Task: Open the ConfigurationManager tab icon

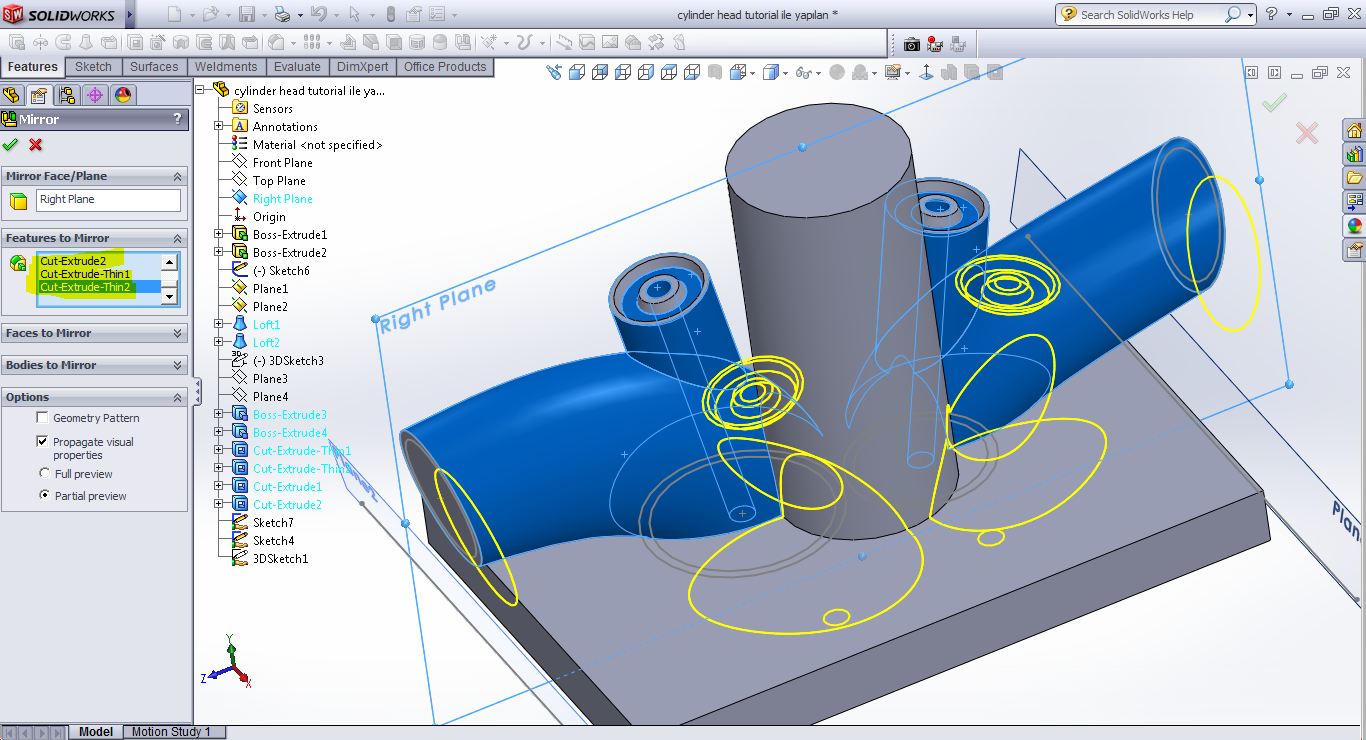Action: pos(67,95)
